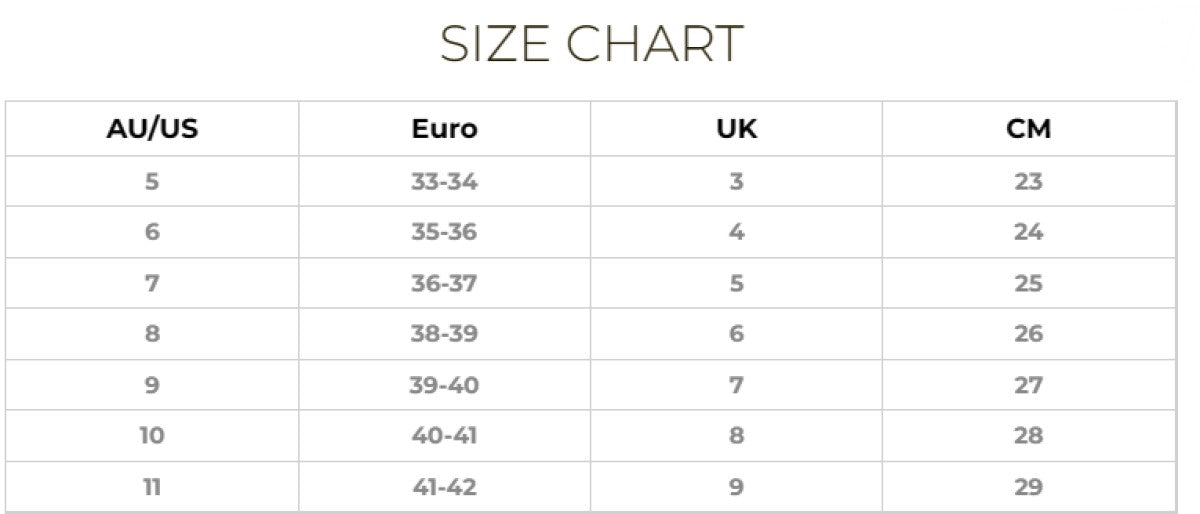Select Euro size 35-36 cell
Screen dimensions: 1200x514
click(x=444, y=232)
